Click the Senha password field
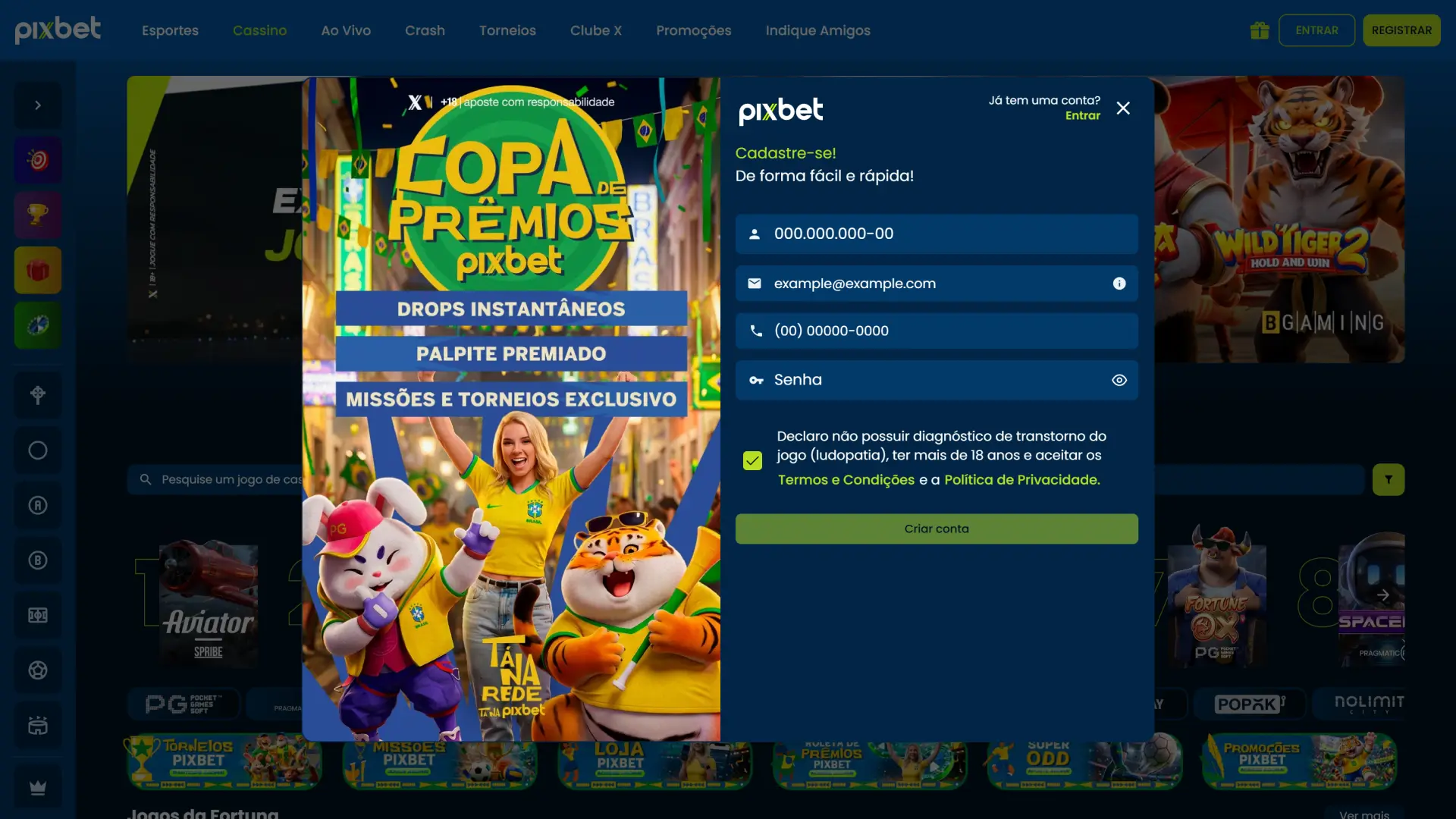 [937, 380]
